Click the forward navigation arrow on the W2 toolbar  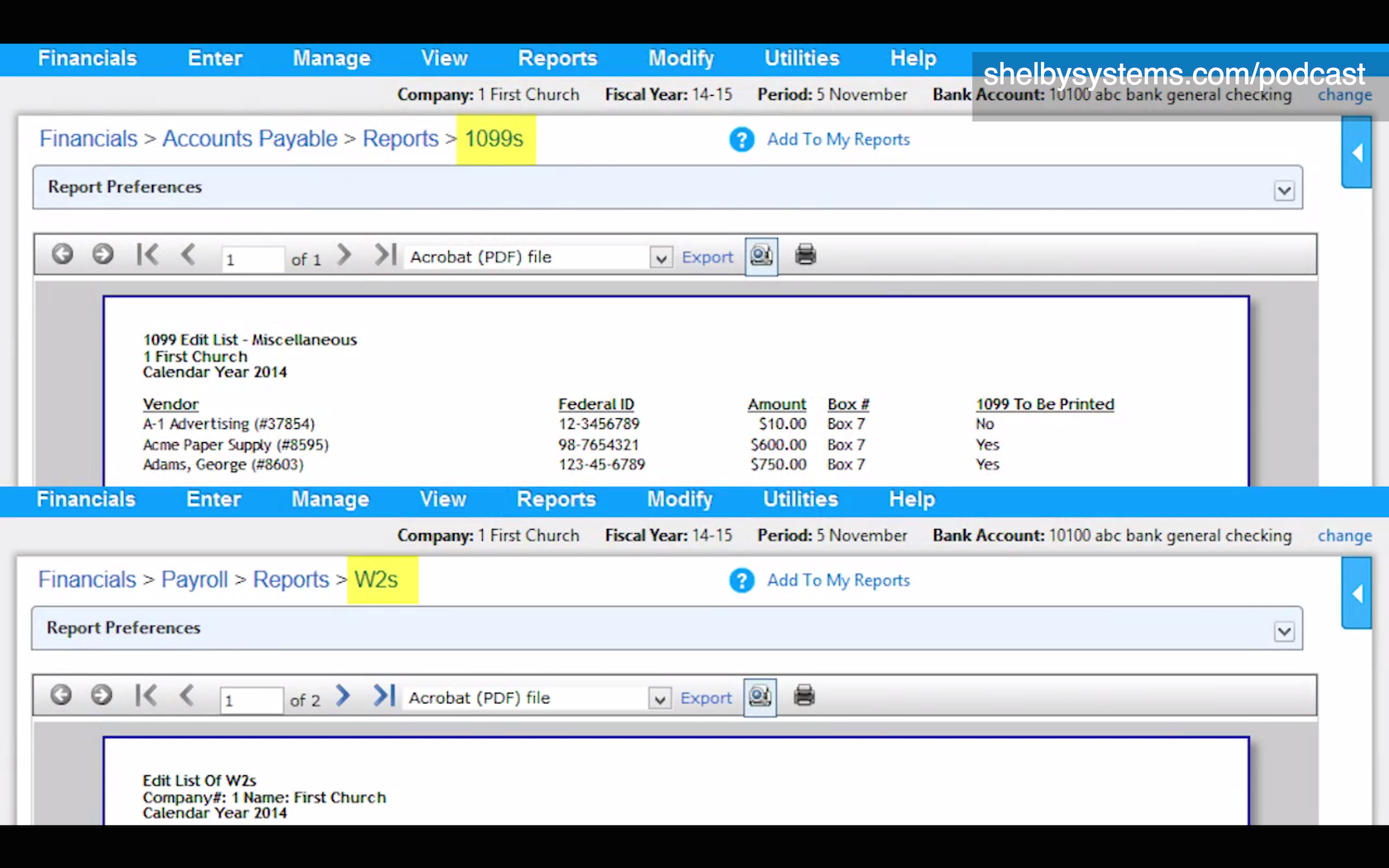102,695
